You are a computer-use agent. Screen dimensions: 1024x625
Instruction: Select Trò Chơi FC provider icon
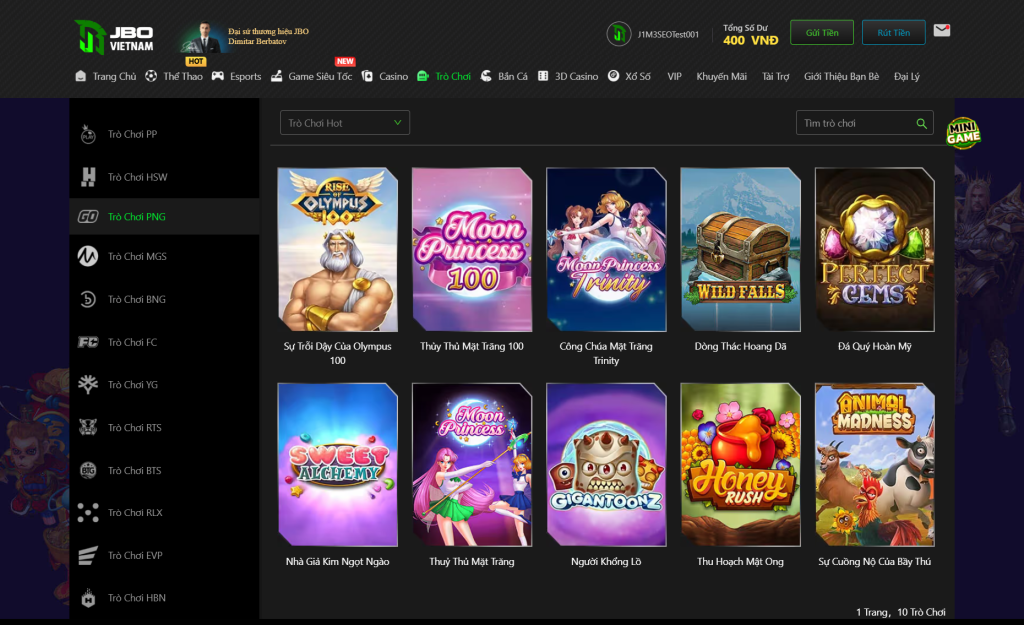[x=88, y=342]
